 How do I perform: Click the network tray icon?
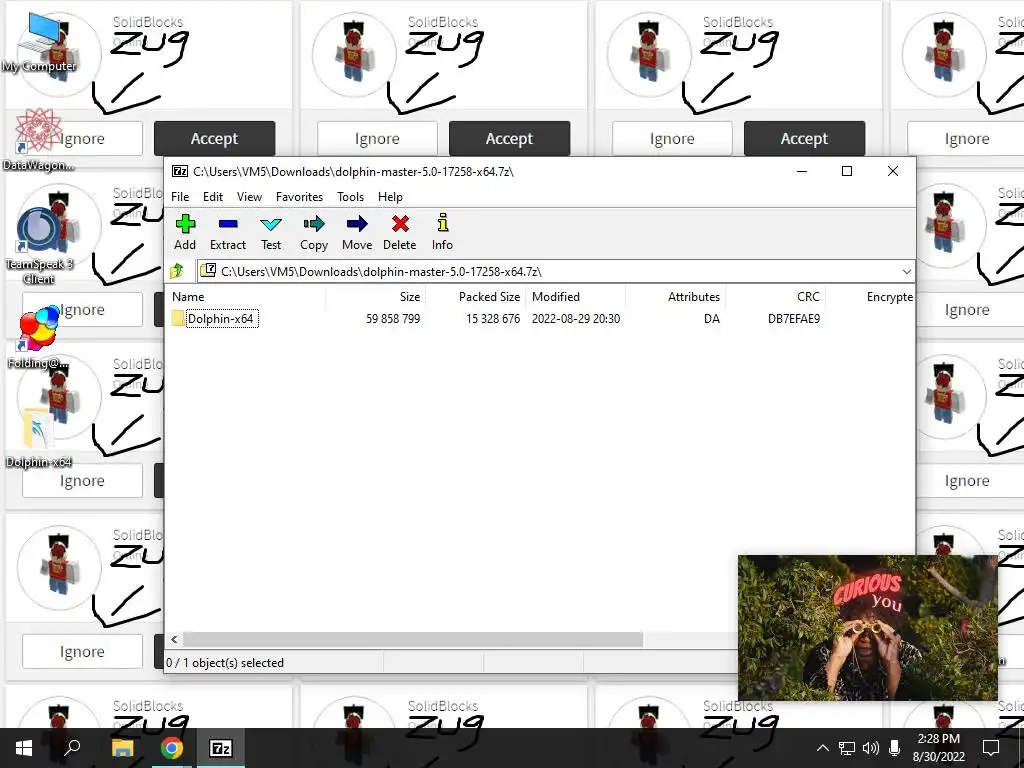pos(847,748)
